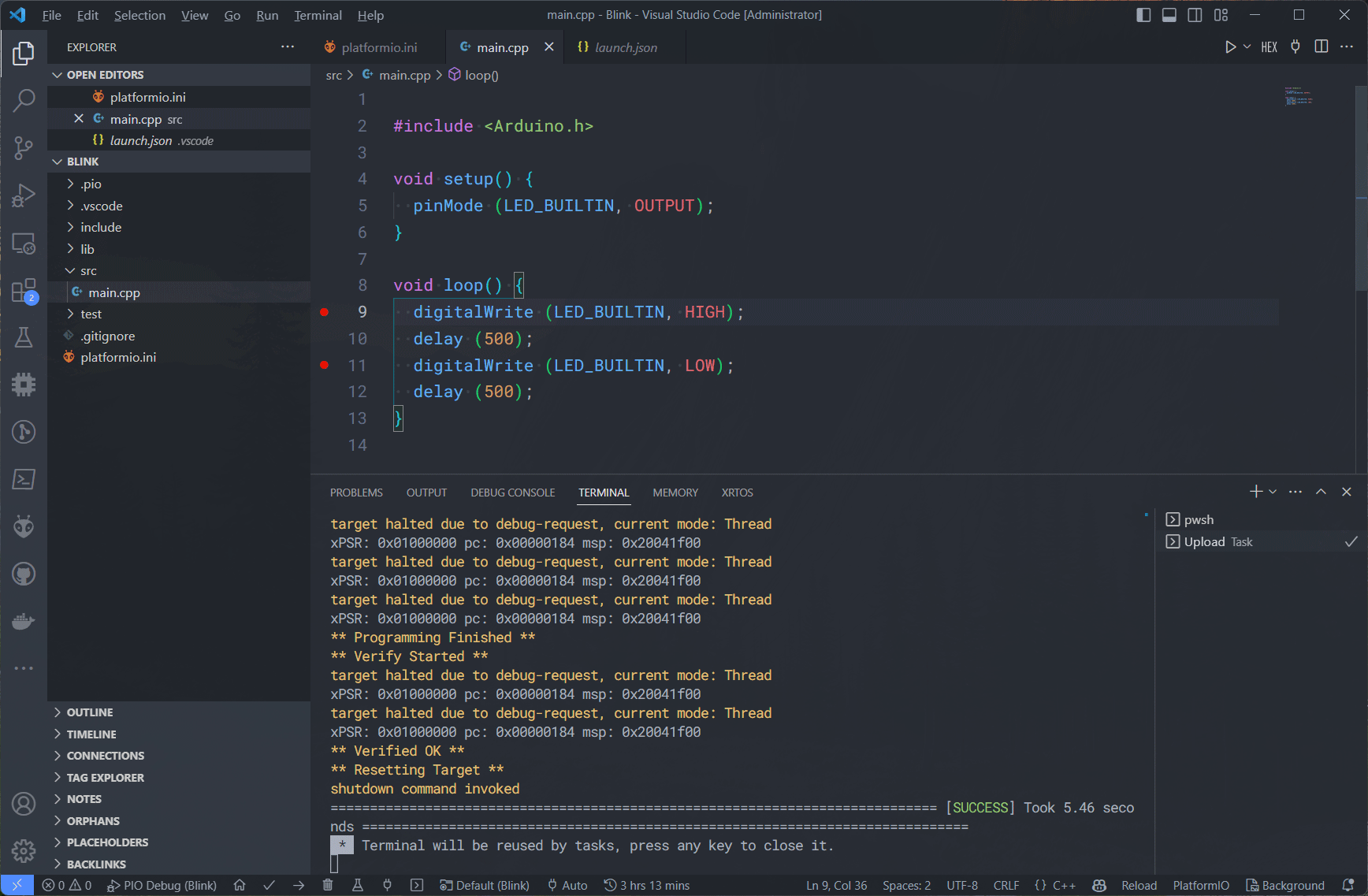1368x896 pixels.
Task: Click the C++ language mode indicator
Action: click(1055, 885)
